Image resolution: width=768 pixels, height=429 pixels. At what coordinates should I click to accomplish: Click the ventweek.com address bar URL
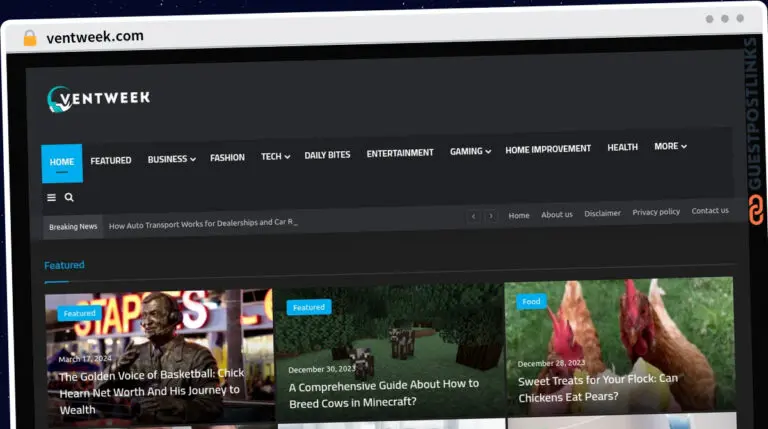click(x=95, y=37)
